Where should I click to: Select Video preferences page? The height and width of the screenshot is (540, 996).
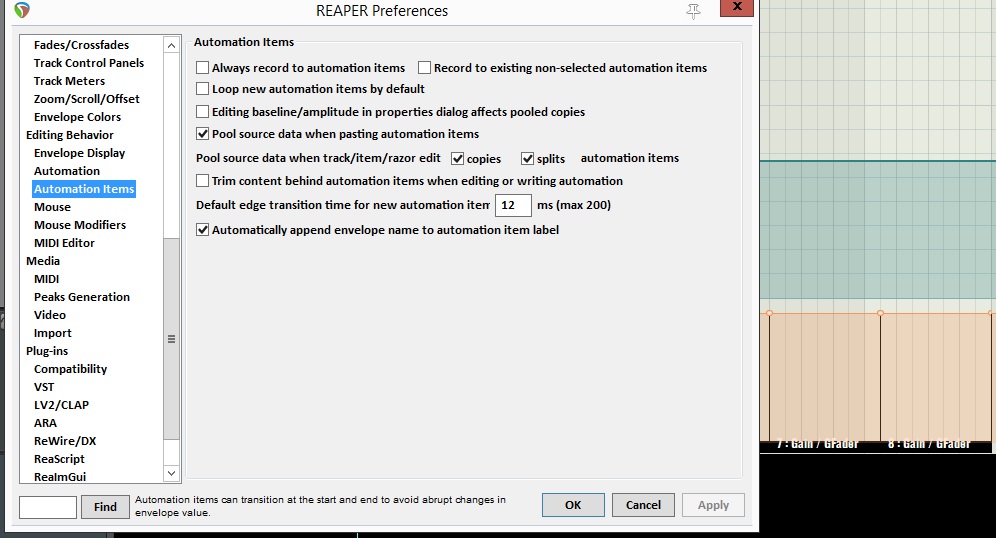[50, 314]
